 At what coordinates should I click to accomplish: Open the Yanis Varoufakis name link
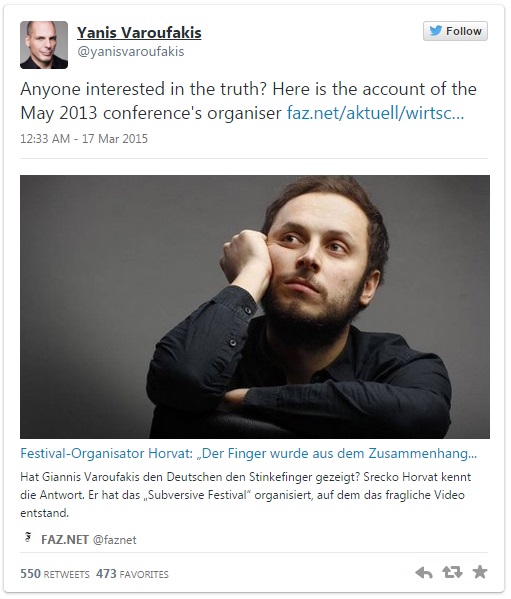(139, 33)
